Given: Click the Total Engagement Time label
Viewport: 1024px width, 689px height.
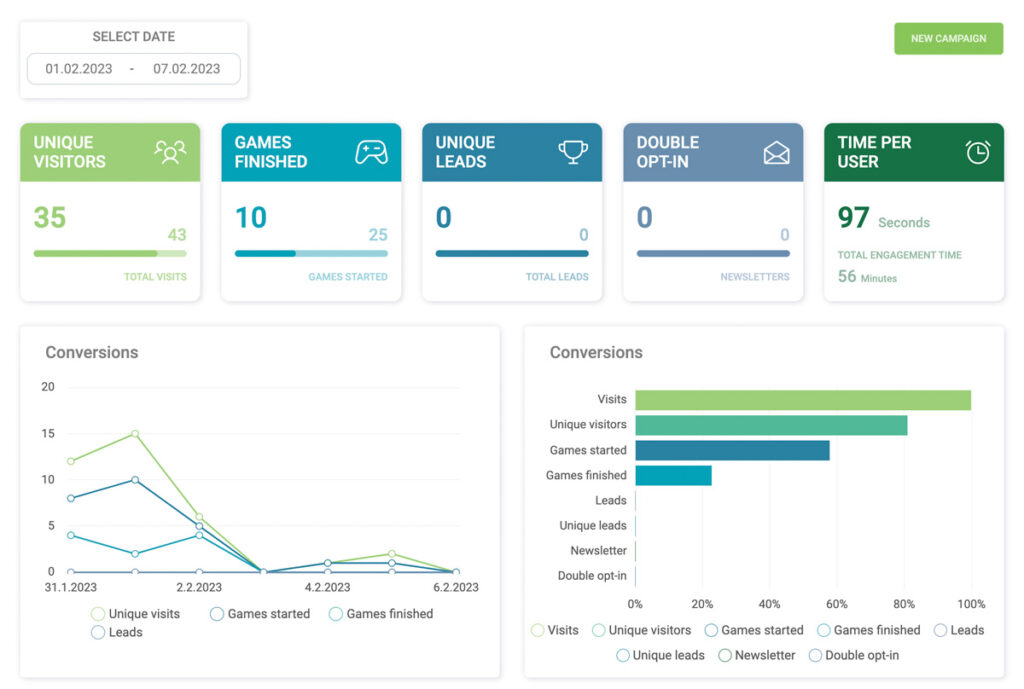Looking at the screenshot, I should click(x=899, y=255).
